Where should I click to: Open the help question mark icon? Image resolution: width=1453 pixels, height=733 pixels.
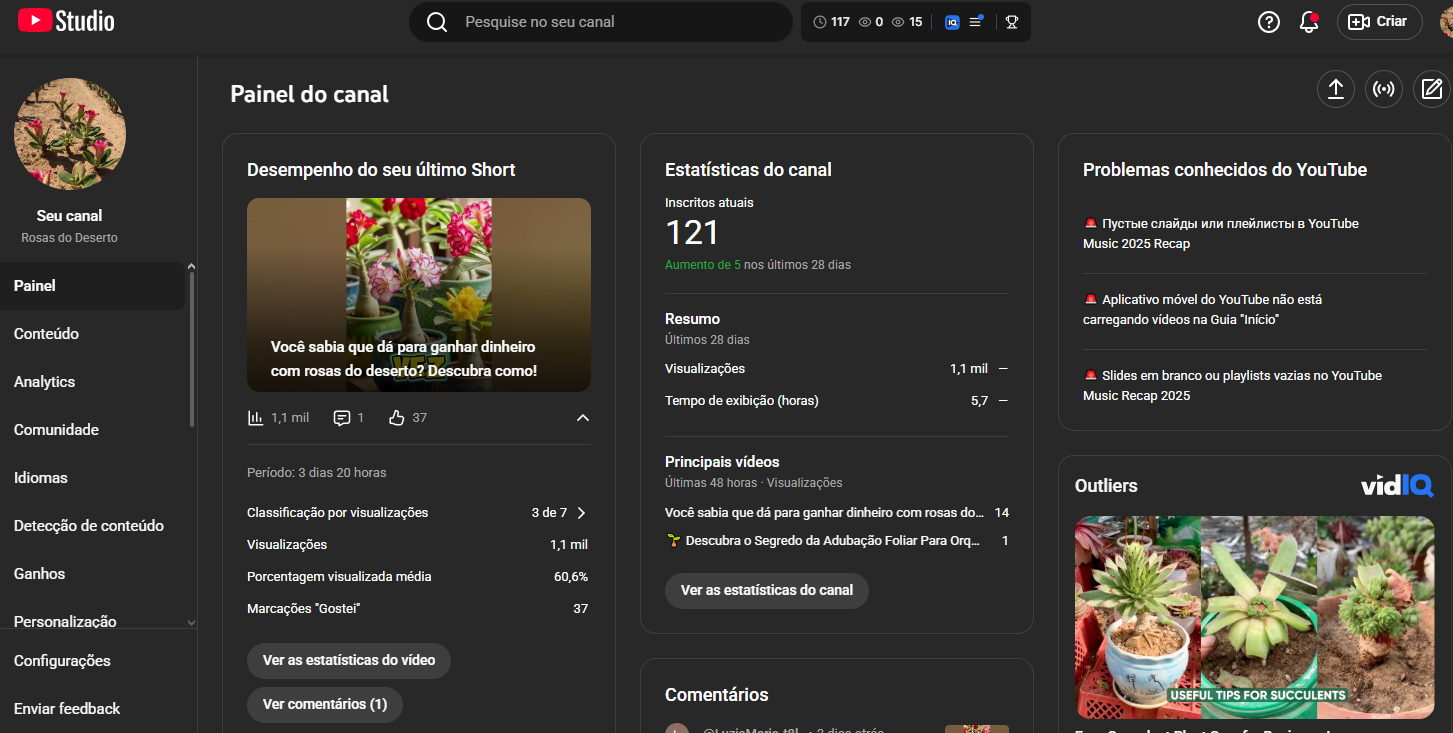(1269, 22)
